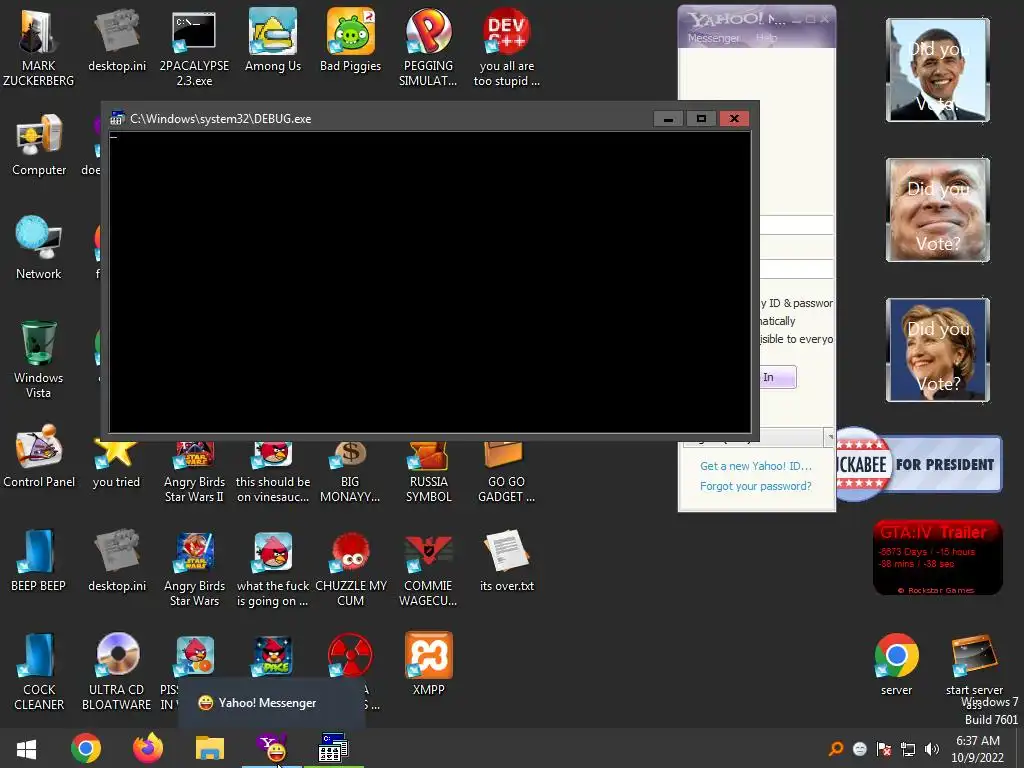Screen dimensions: 1024x768
Task: Open the Windows Vista recycle bin icon
Action: point(39,359)
